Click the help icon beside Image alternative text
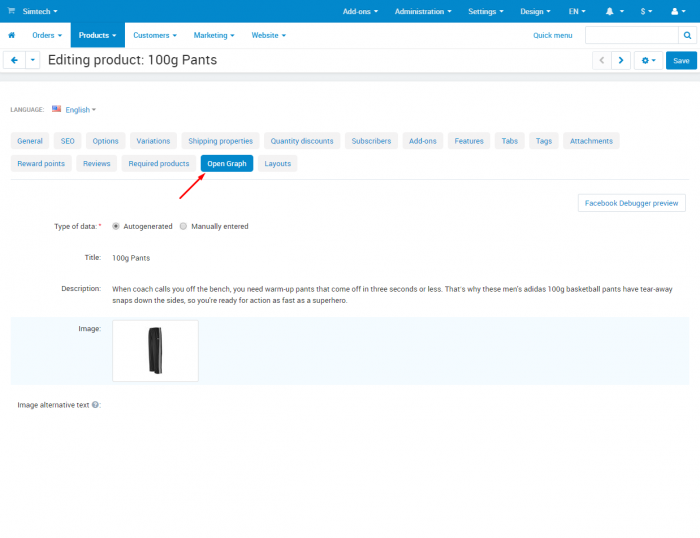700x538 pixels. (95, 405)
